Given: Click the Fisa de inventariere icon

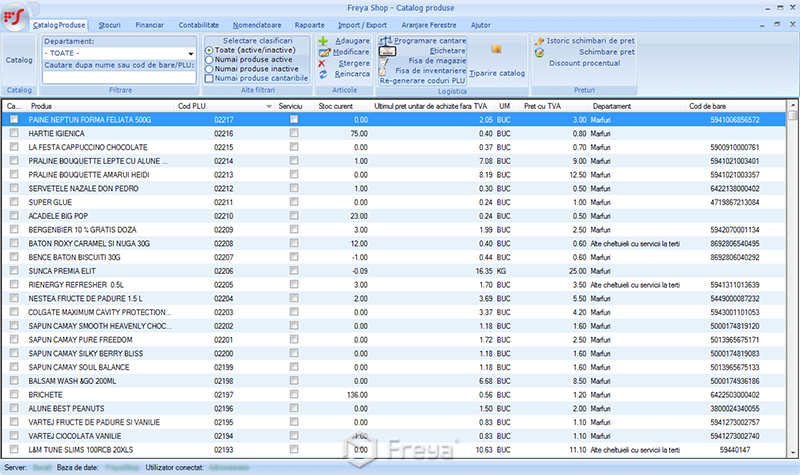Looking at the screenshot, I should [x=383, y=71].
